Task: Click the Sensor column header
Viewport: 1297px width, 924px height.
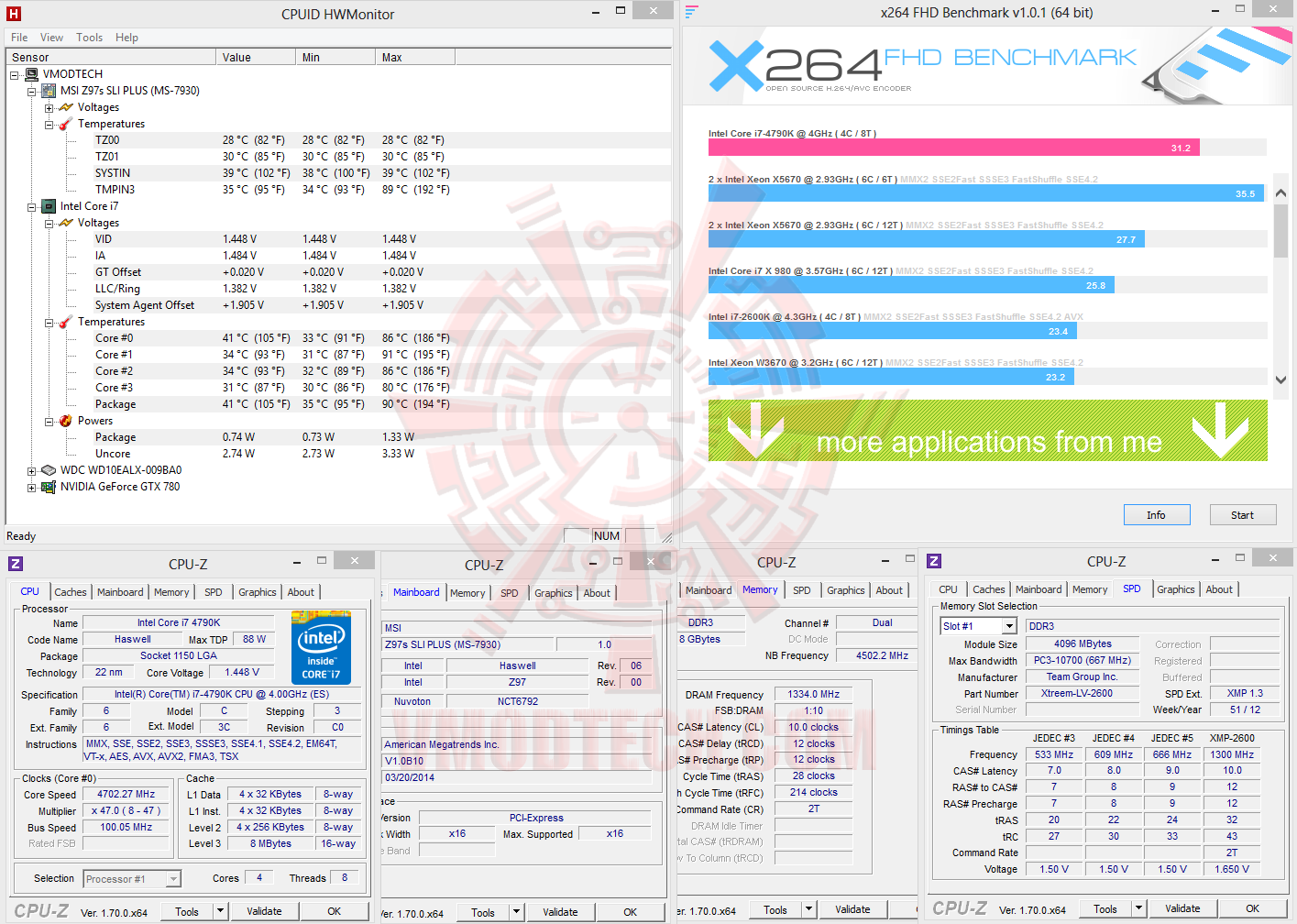Action: 112,57
